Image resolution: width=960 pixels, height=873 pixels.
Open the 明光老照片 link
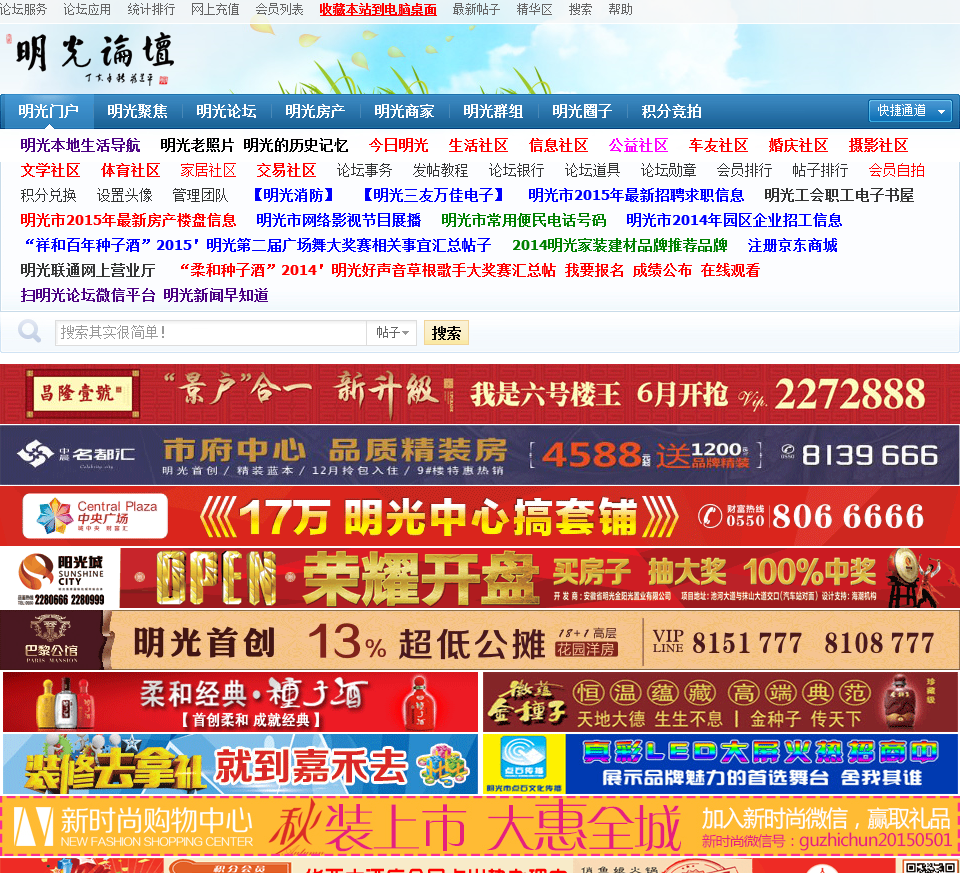point(197,145)
